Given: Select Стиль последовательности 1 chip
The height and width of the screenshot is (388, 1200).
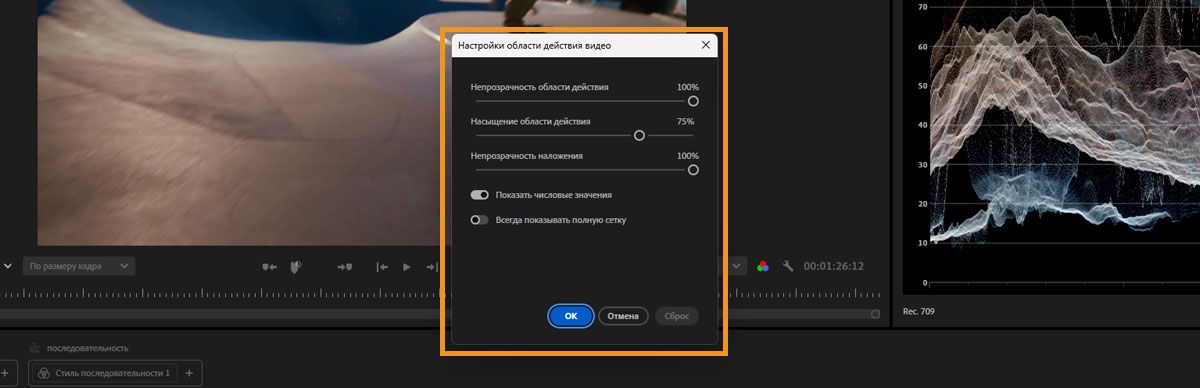Looking at the screenshot, I should [x=105, y=373].
